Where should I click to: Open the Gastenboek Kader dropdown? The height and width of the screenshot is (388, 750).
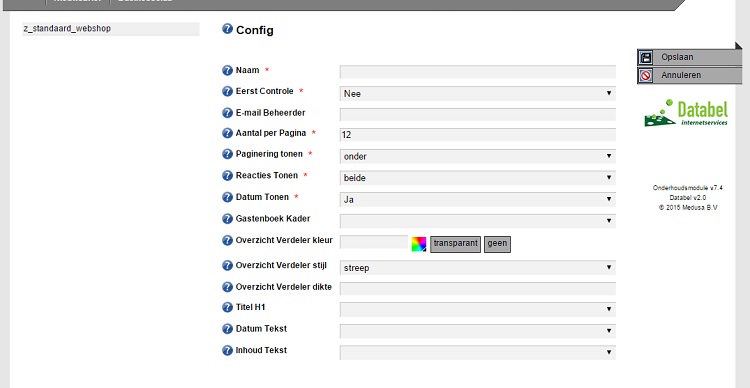[x=477, y=221]
